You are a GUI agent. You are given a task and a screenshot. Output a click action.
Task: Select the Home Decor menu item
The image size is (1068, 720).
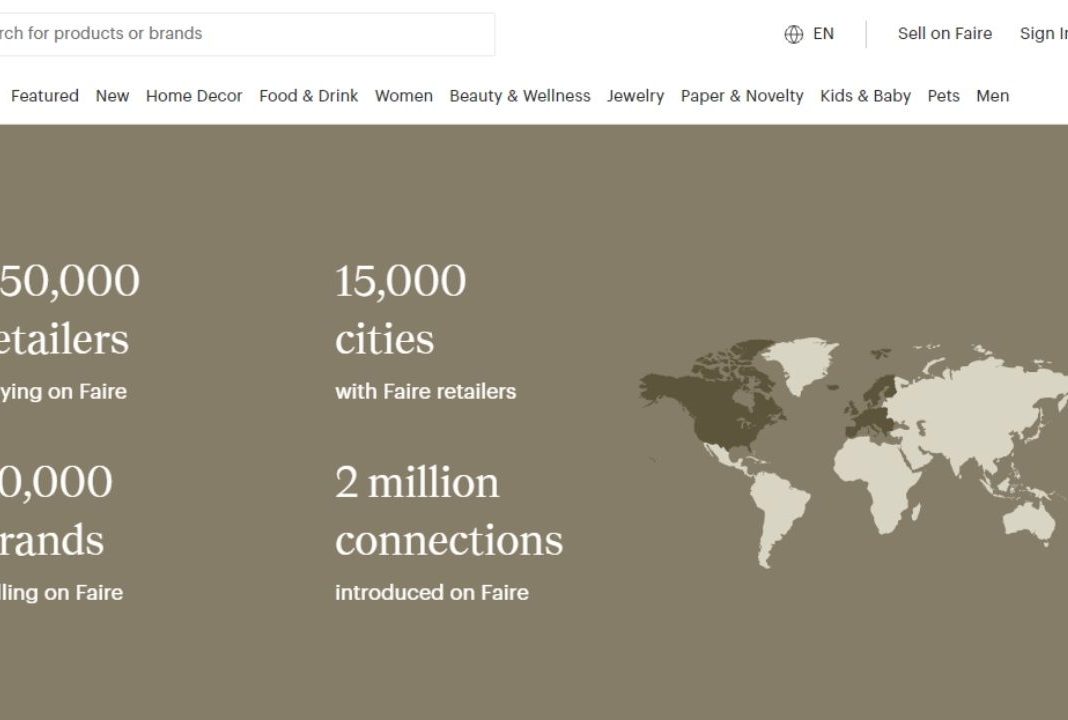click(x=194, y=96)
